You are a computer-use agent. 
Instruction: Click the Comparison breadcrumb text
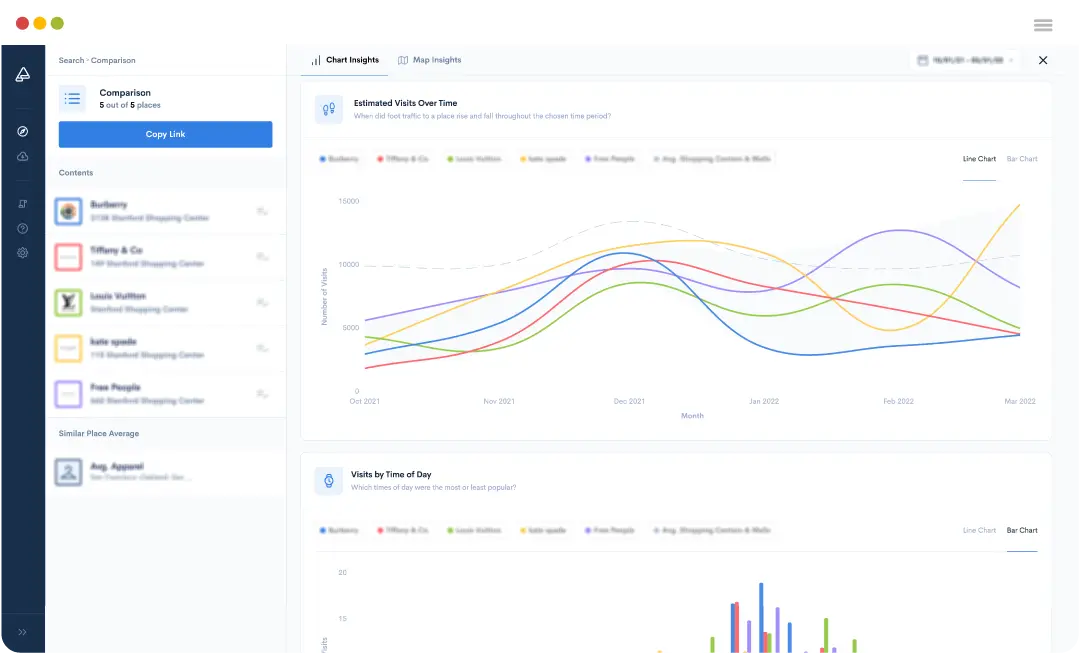(113, 61)
